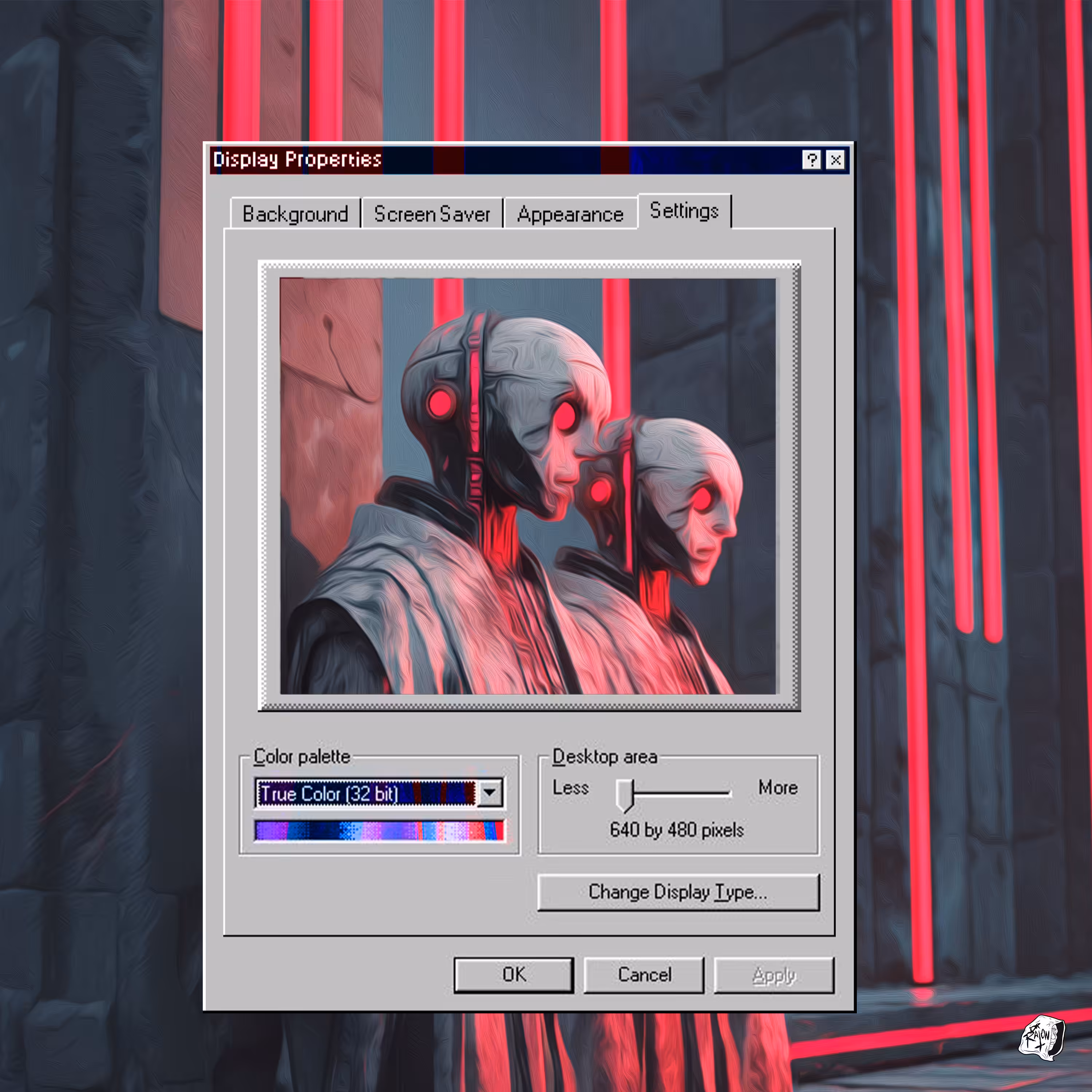Click the Less label by the slider

click(x=570, y=787)
